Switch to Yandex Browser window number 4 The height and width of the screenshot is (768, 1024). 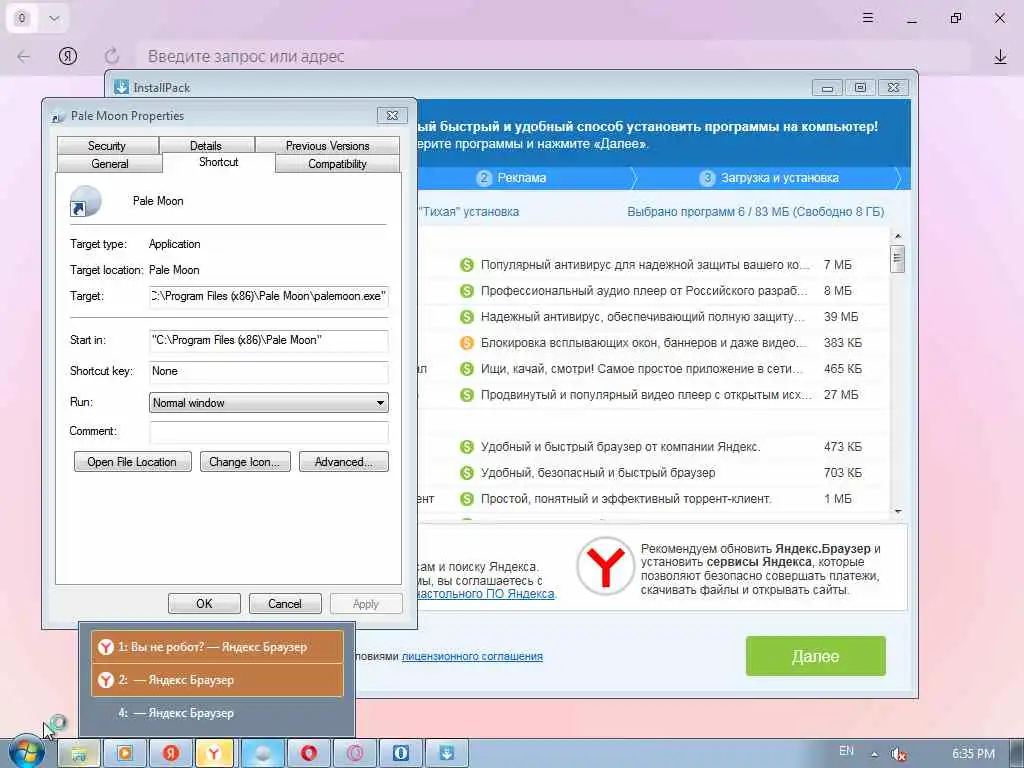pos(217,713)
